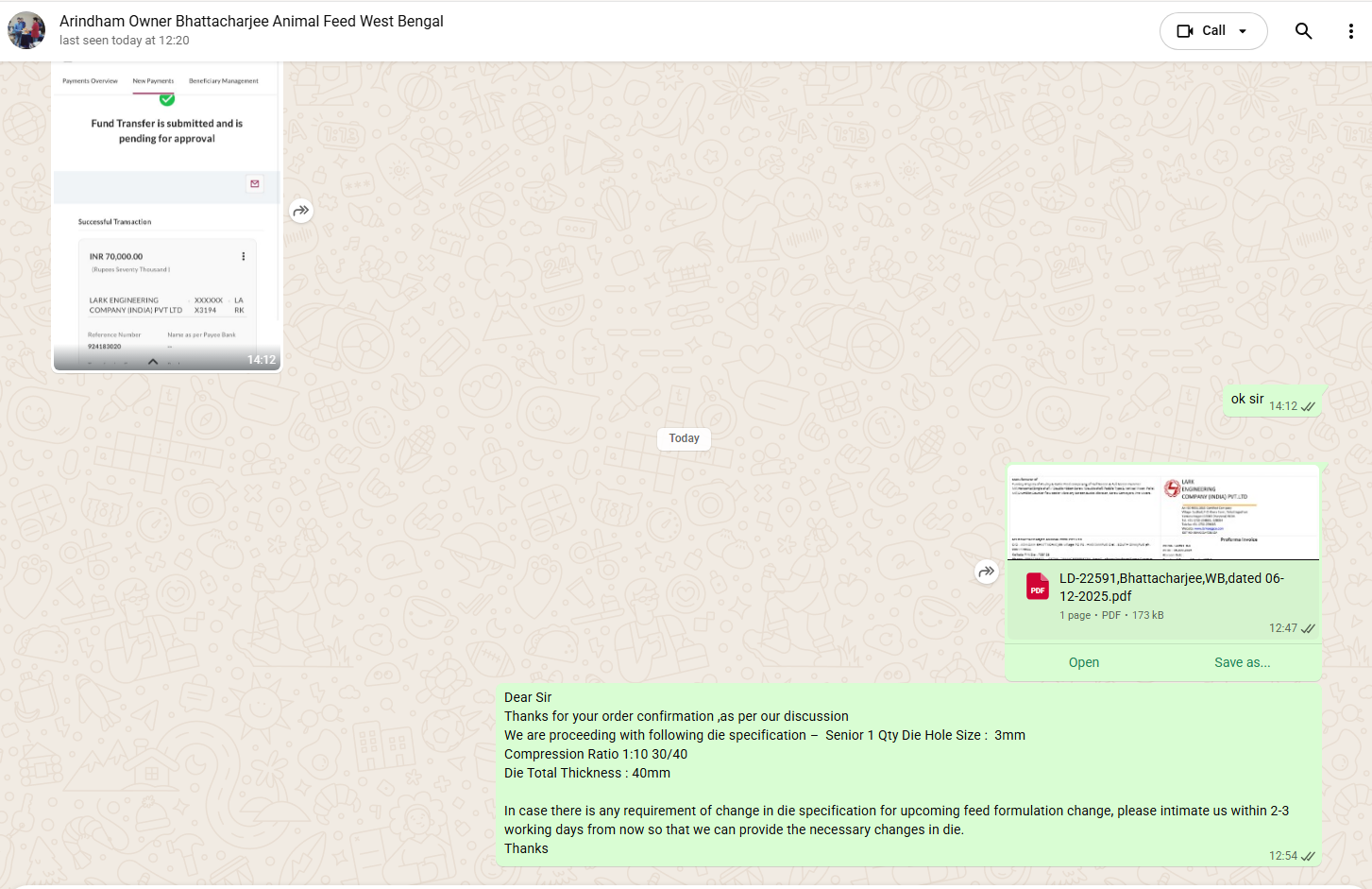This screenshot has height=889, width=1372.
Task: Click the video camera icon in Call button
Action: tap(1185, 31)
